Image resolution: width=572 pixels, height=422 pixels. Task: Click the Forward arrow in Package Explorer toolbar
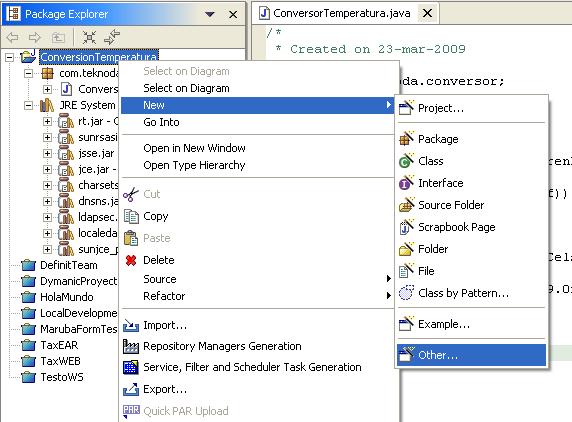(x=35, y=37)
